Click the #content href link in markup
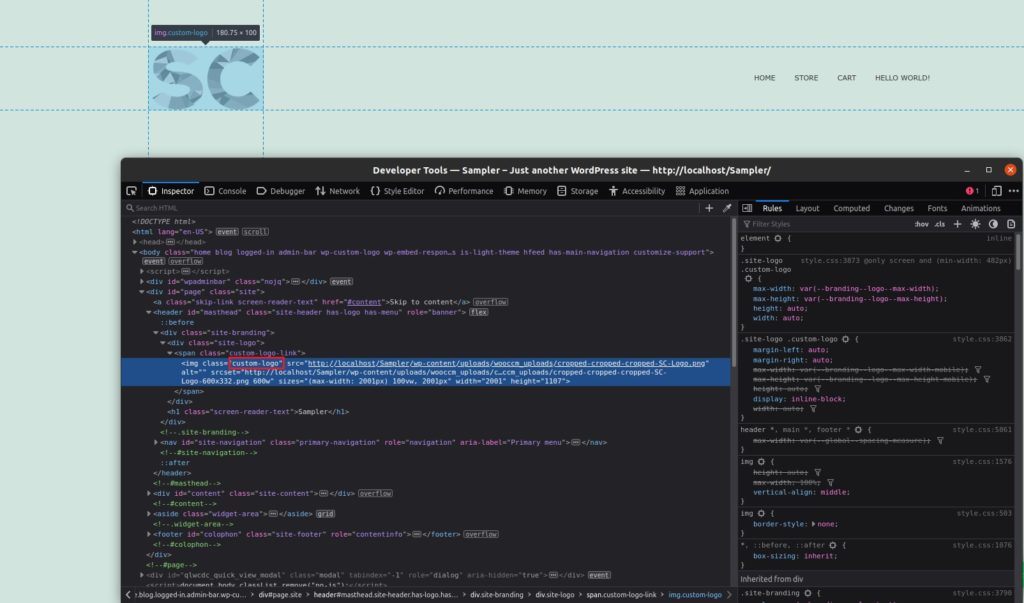Screen dimensions: 1024x603 point(364,302)
